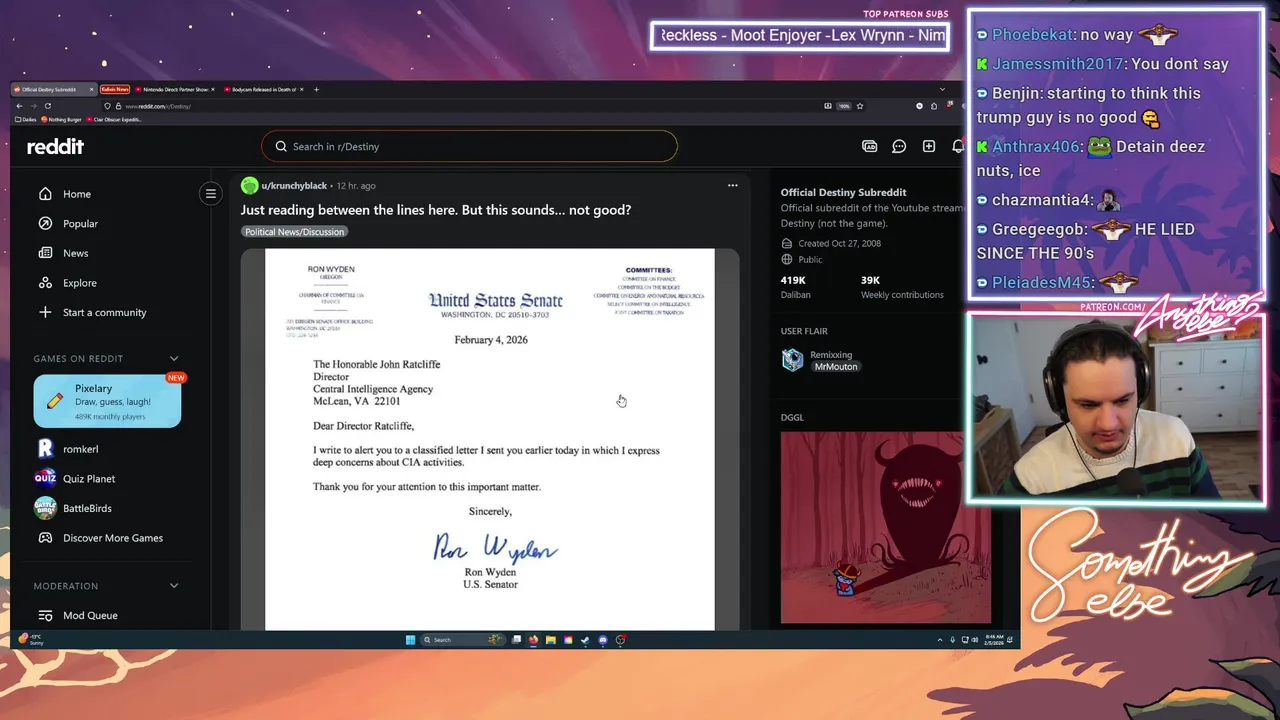Screen dimensions: 1280x720
Task: Click Official Destiny Subreddit heading
Action: (843, 192)
